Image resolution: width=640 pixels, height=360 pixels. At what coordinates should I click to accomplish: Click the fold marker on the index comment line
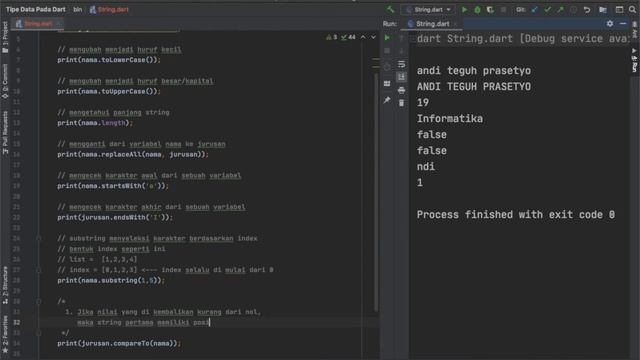pos(39,270)
